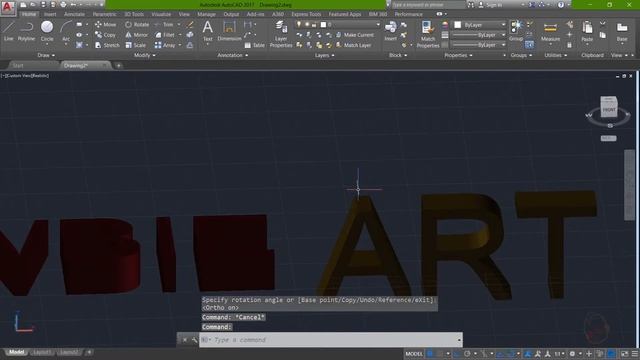Click the Move tool
This screenshot has height=360, width=640.
(105, 24)
